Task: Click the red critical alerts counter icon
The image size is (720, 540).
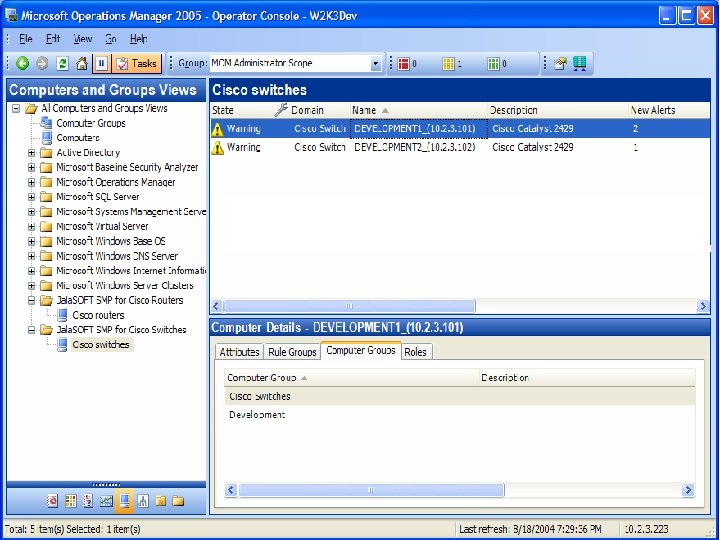Action: click(404, 64)
